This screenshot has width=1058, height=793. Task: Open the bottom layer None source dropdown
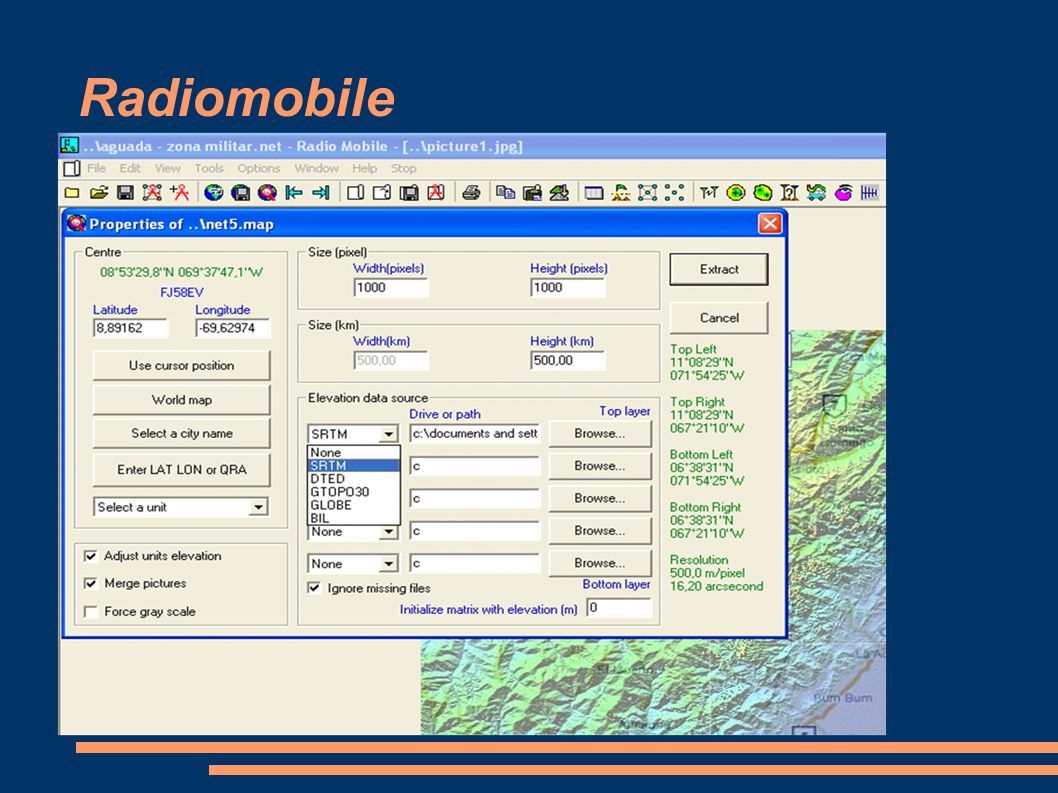click(389, 564)
